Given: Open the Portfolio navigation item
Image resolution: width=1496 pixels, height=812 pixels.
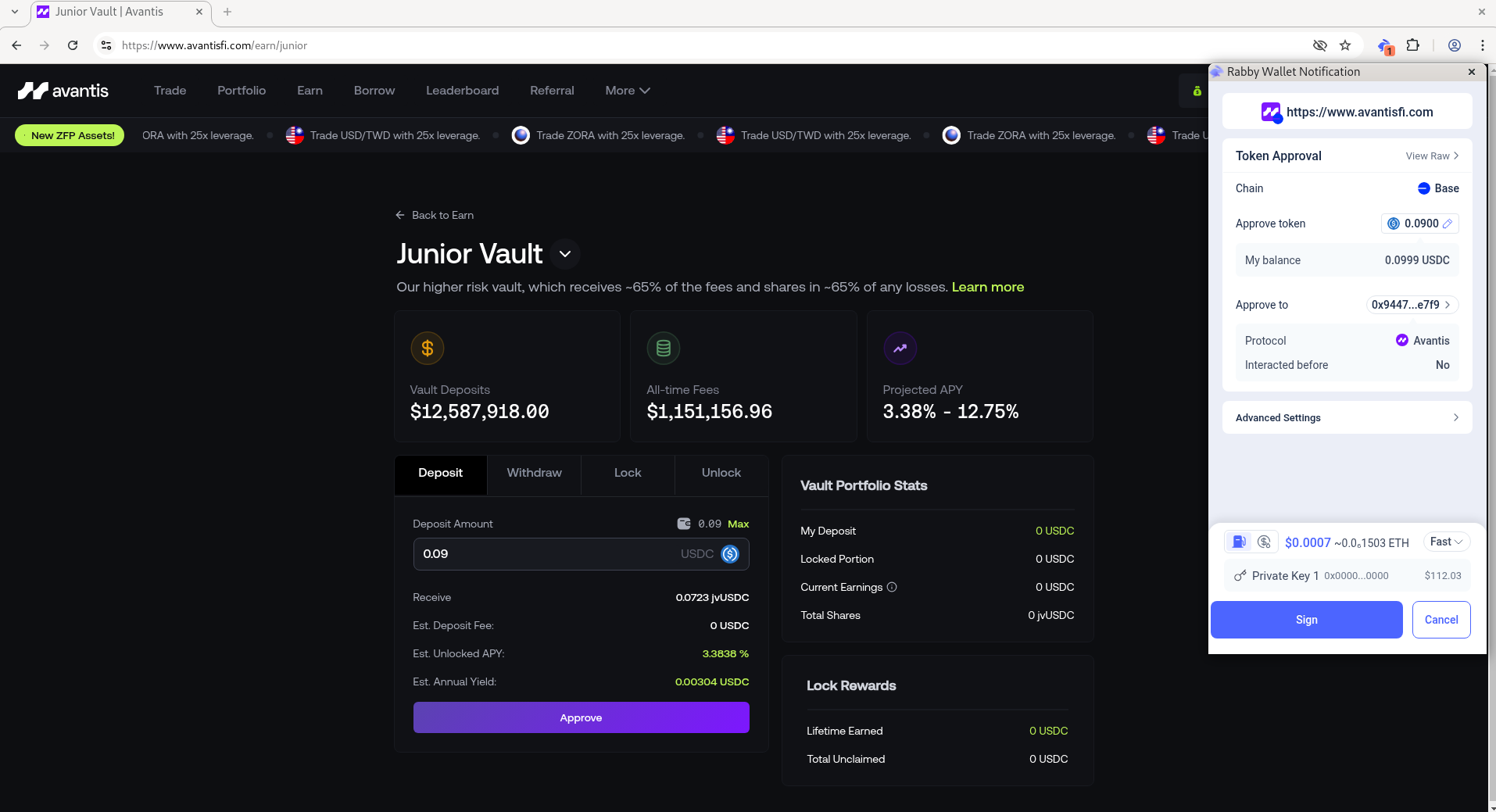Looking at the screenshot, I should [242, 91].
